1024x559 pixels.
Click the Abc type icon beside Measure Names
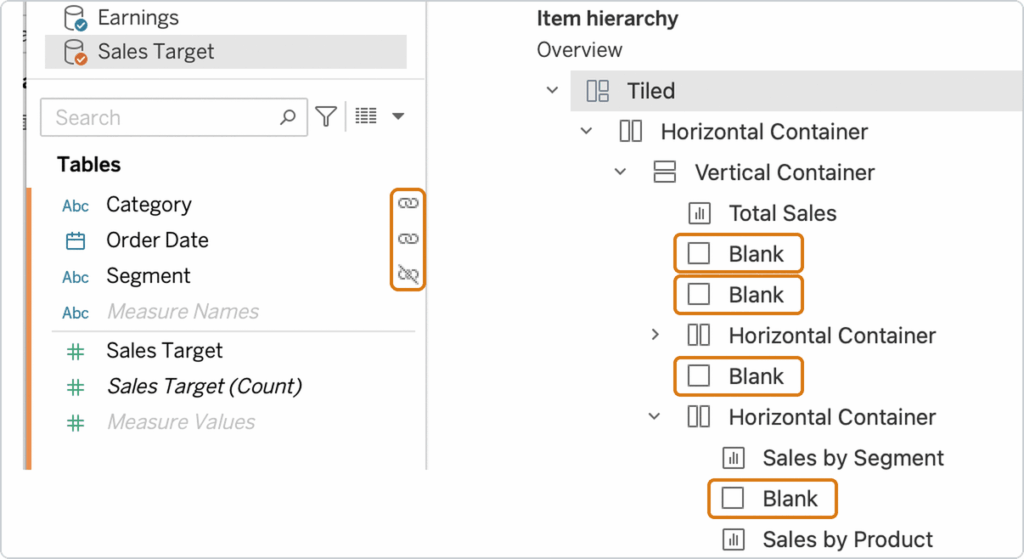75,313
